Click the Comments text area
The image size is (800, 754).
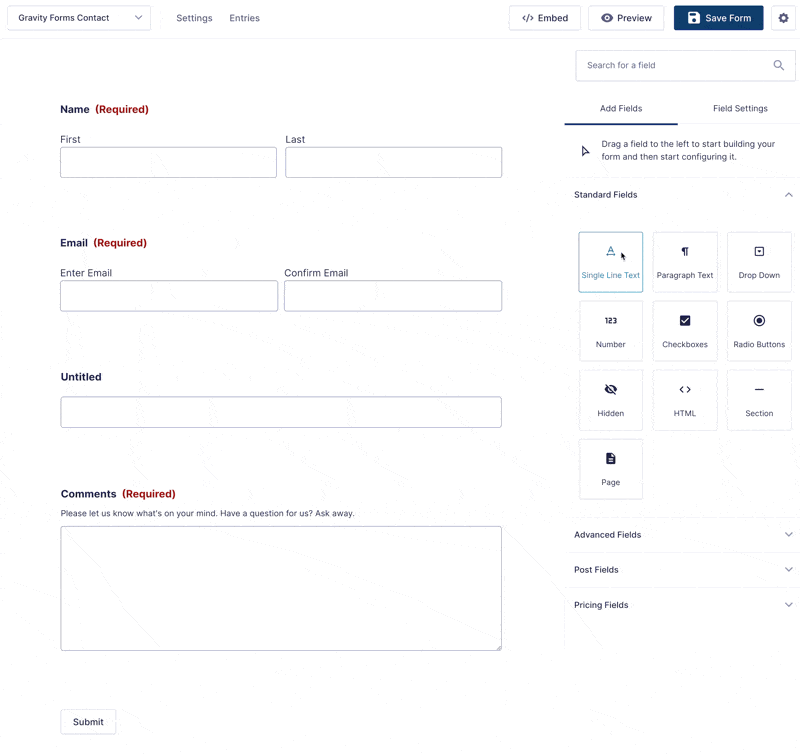tap(281, 588)
